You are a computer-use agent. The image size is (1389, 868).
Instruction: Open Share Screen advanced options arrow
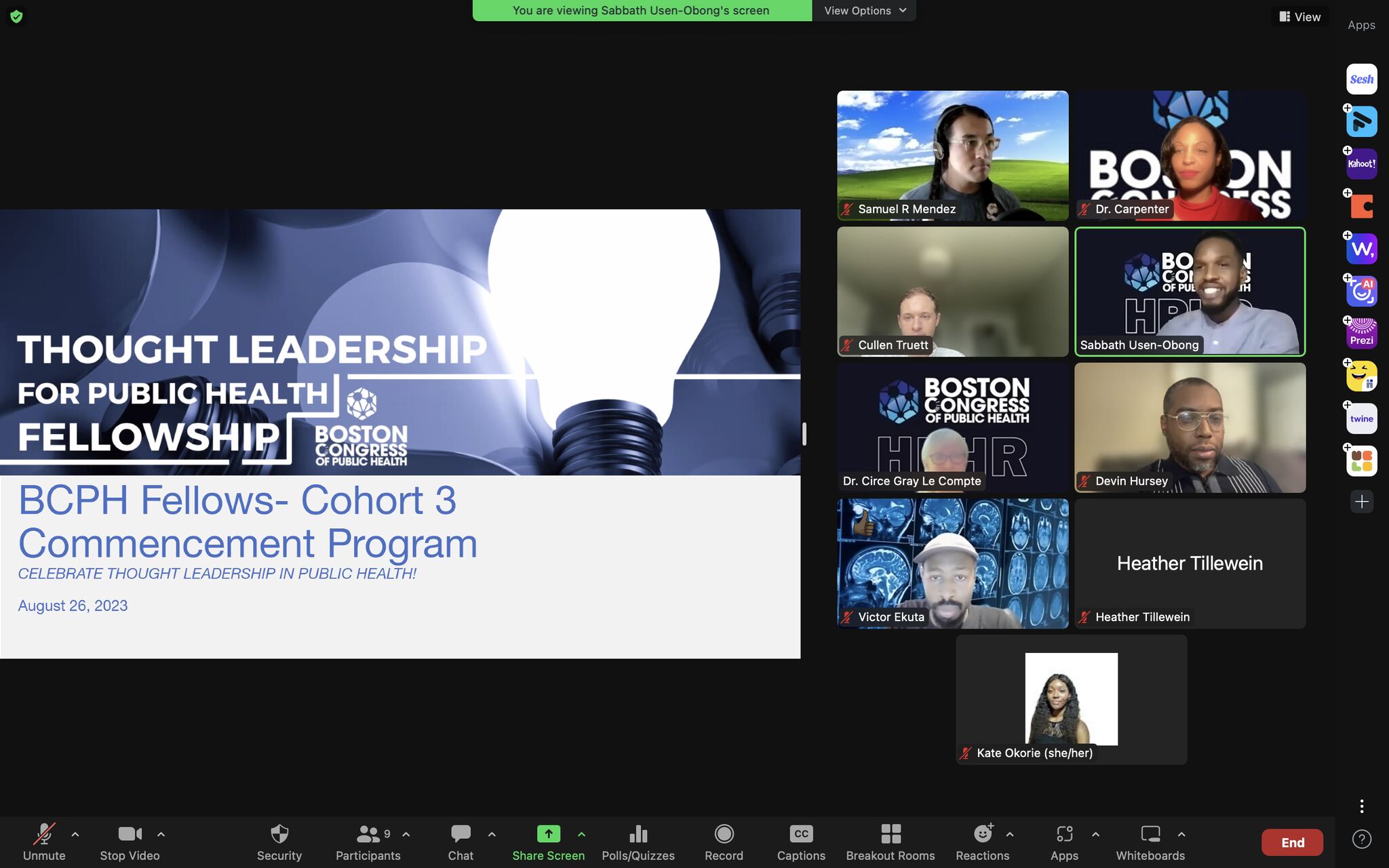tap(581, 834)
